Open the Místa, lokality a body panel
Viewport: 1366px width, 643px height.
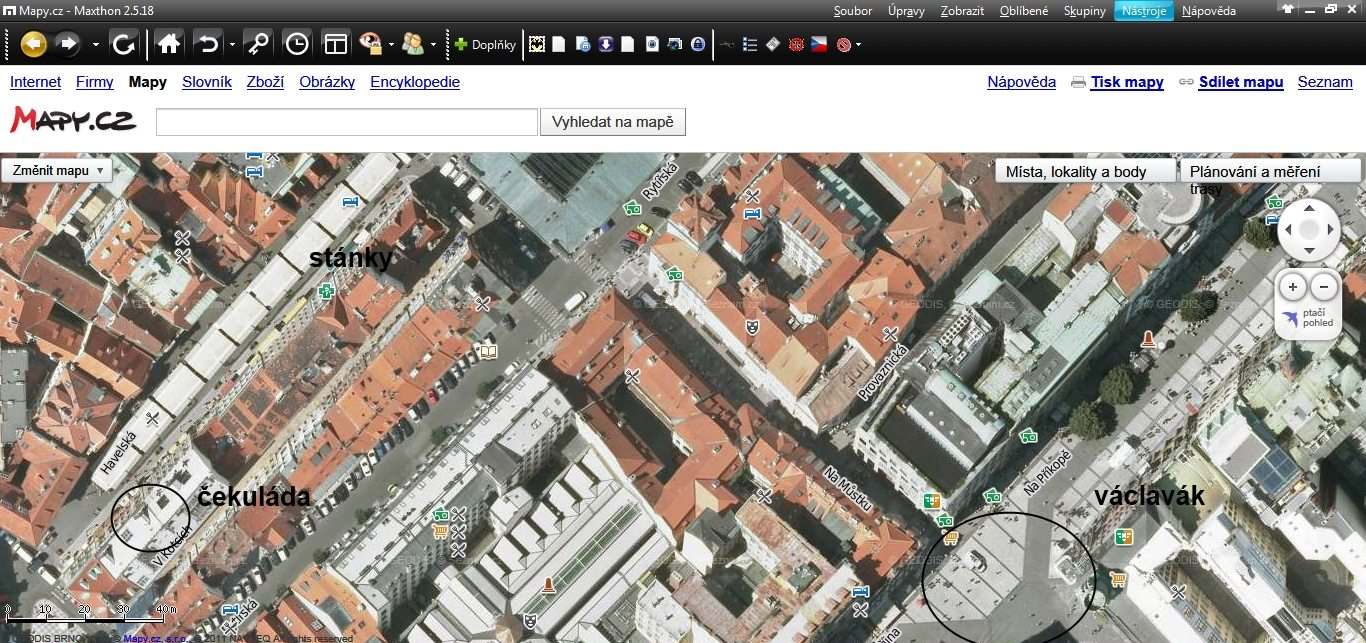point(1085,171)
